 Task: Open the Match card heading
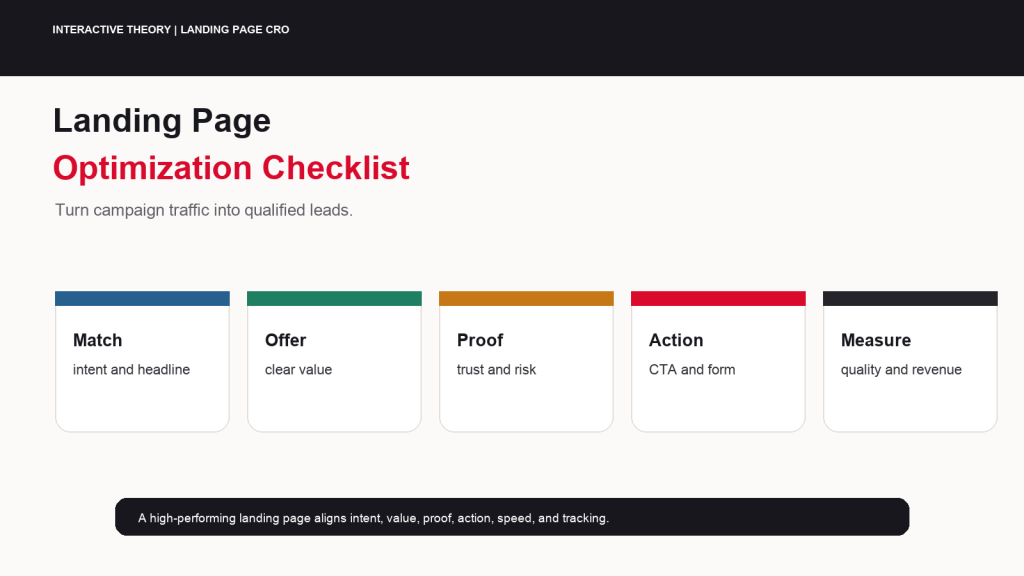(x=97, y=340)
